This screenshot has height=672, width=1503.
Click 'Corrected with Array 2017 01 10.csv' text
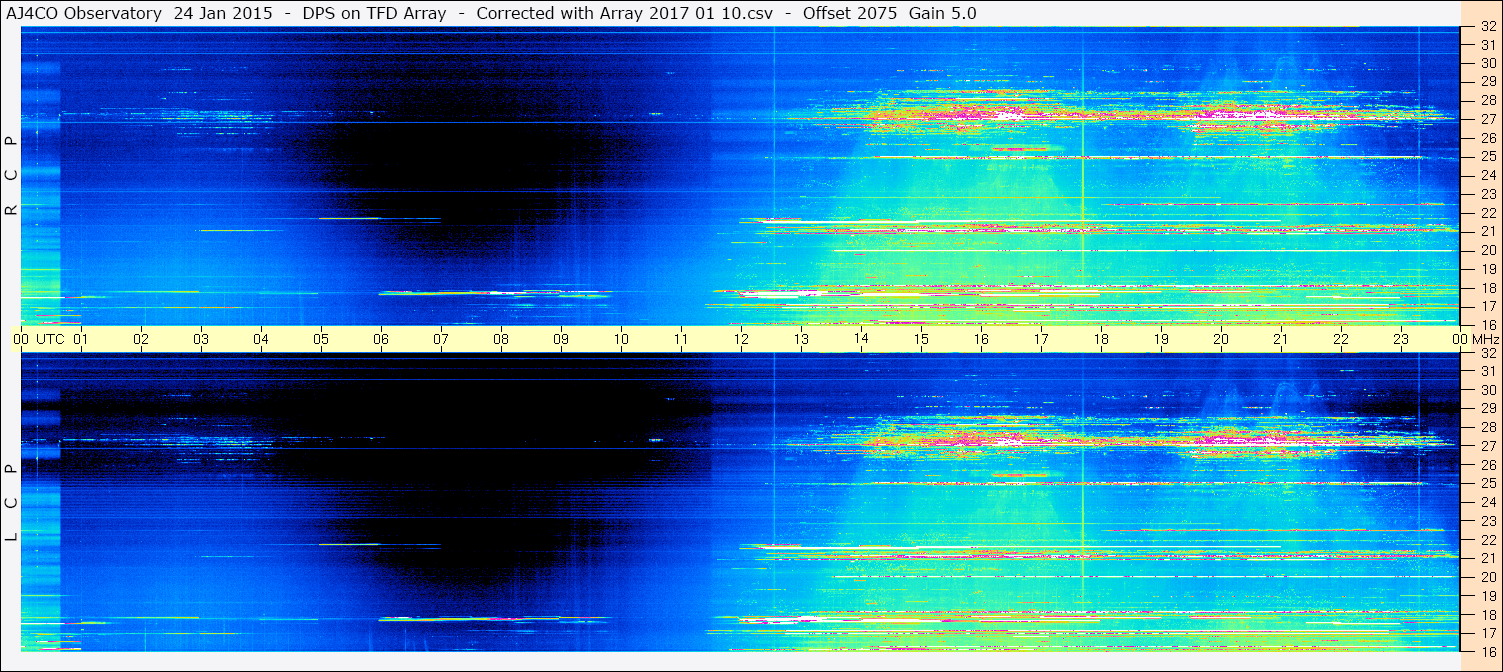pyautogui.click(x=625, y=13)
